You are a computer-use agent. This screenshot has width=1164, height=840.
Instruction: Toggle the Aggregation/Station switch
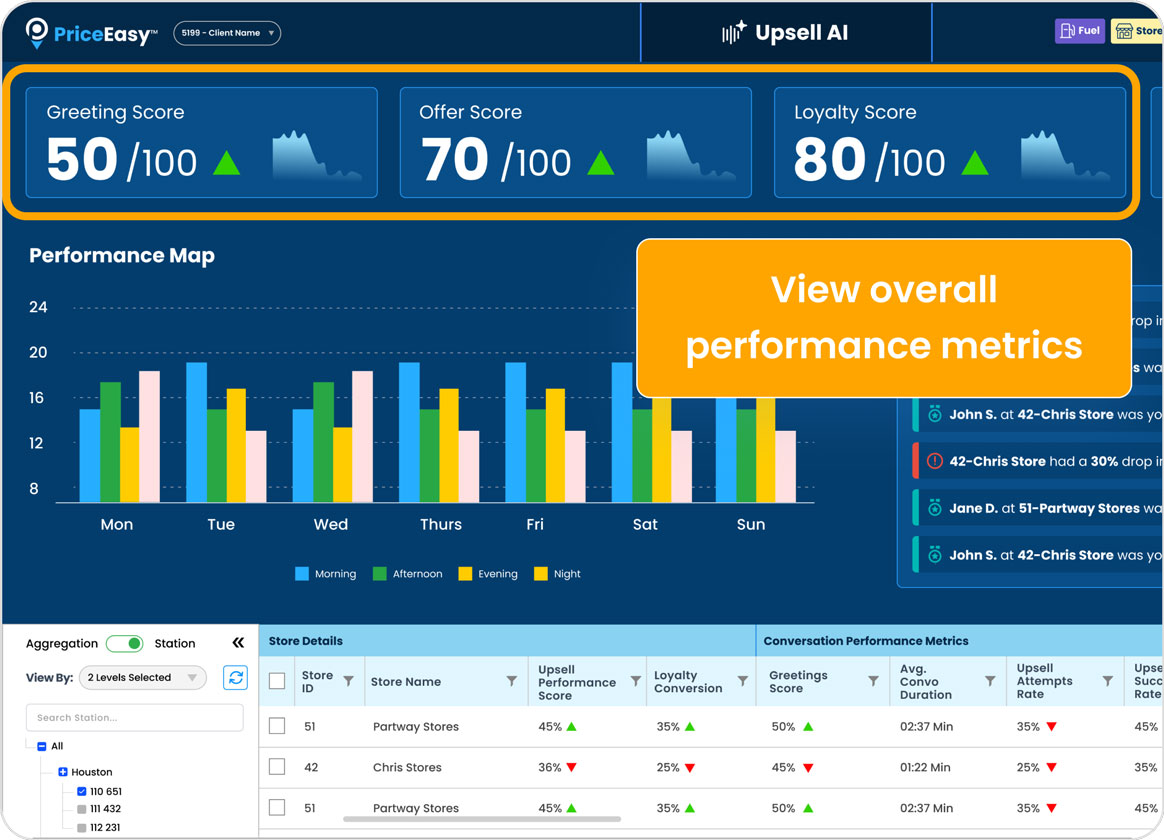[x=125, y=643]
